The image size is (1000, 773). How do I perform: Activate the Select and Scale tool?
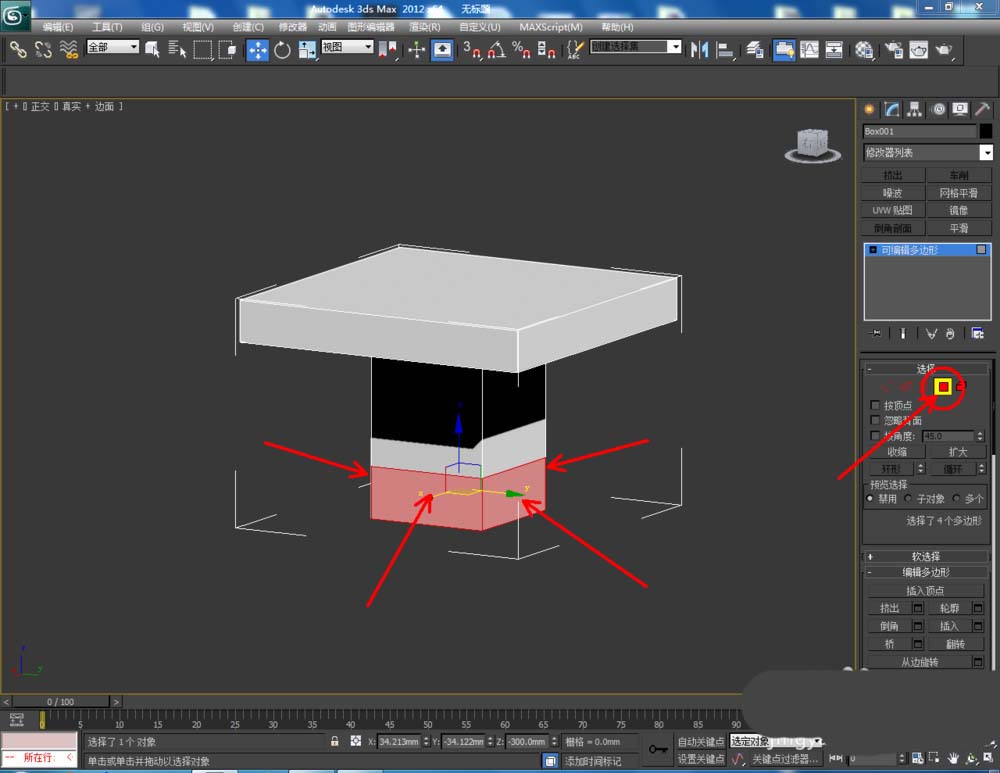(x=307, y=50)
